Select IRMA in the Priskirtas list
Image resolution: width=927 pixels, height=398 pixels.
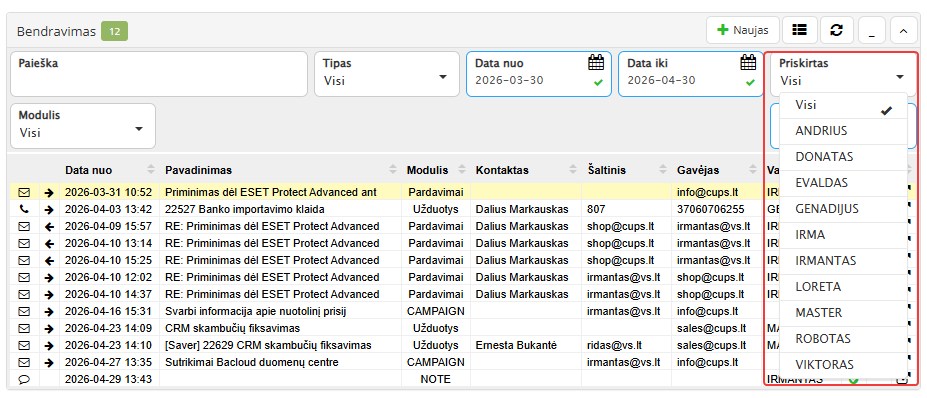[844, 235]
